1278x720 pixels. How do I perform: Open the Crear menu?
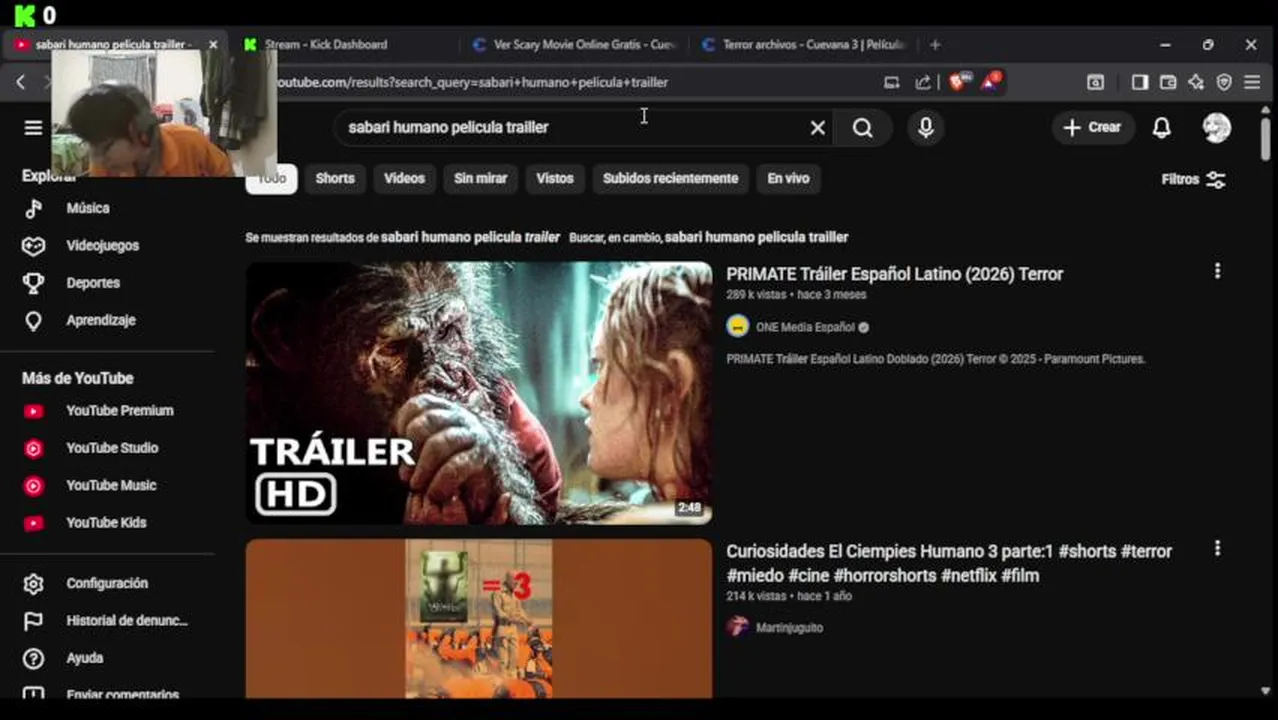click(x=1092, y=127)
